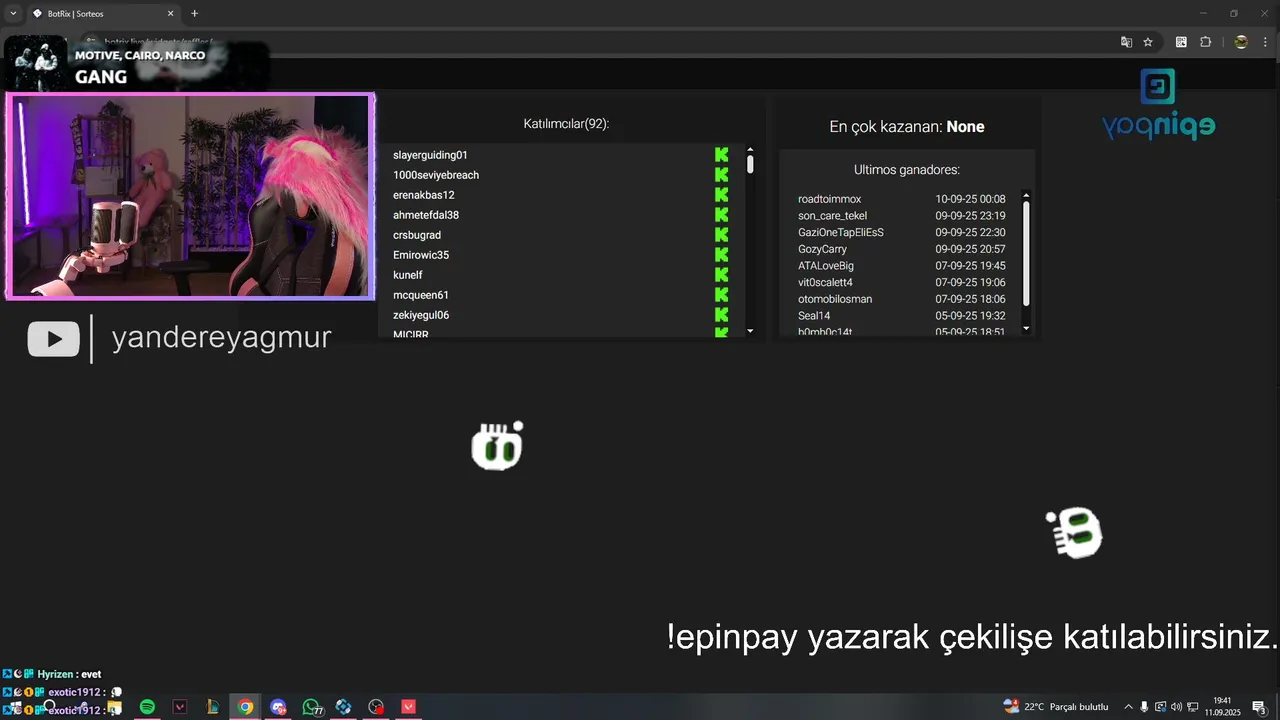1280x720 pixels.
Task: Click Kick icon beside crsbugrad
Action: pyautogui.click(x=721, y=235)
